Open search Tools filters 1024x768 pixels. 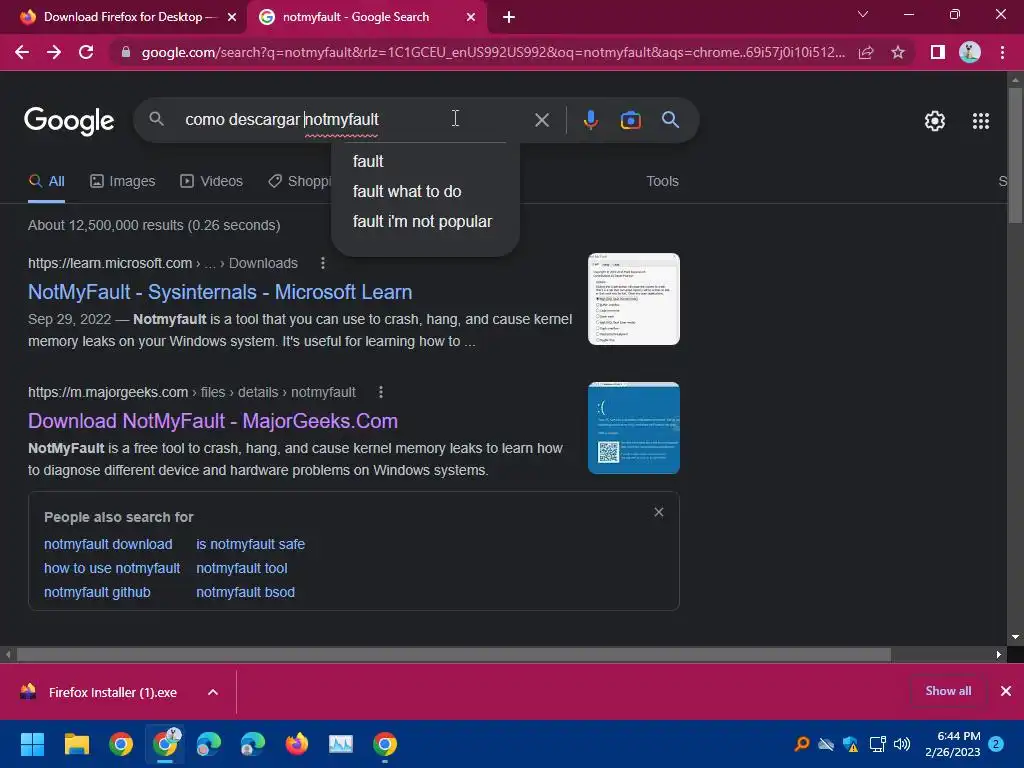click(x=662, y=182)
